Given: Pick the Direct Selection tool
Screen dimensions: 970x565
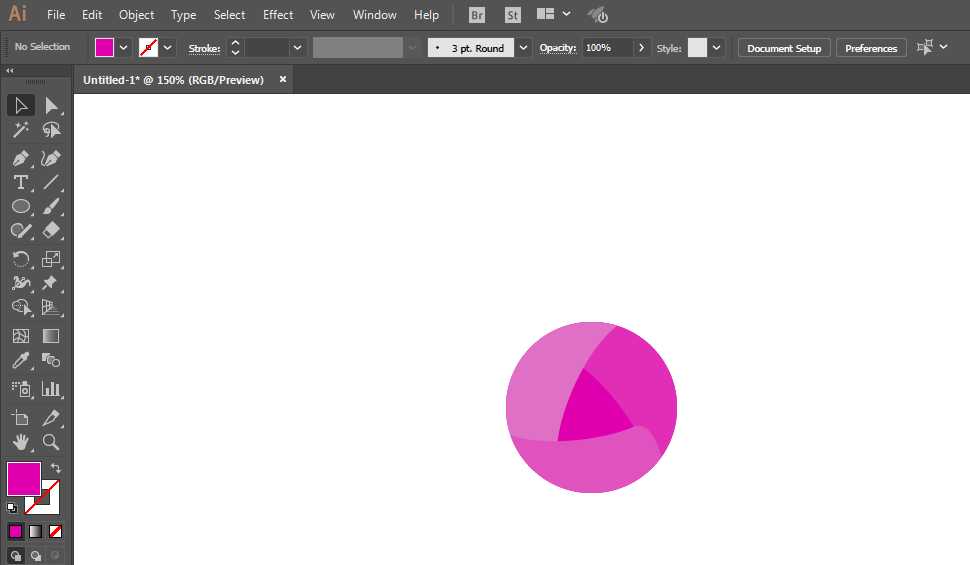Looking at the screenshot, I should tap(51, 105).
